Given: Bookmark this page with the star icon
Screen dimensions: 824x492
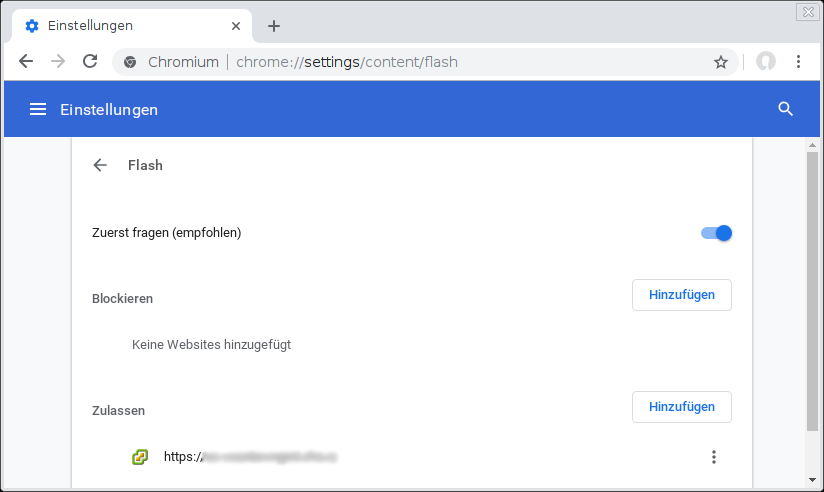Looking at the screenshot, I should (720, 62).
